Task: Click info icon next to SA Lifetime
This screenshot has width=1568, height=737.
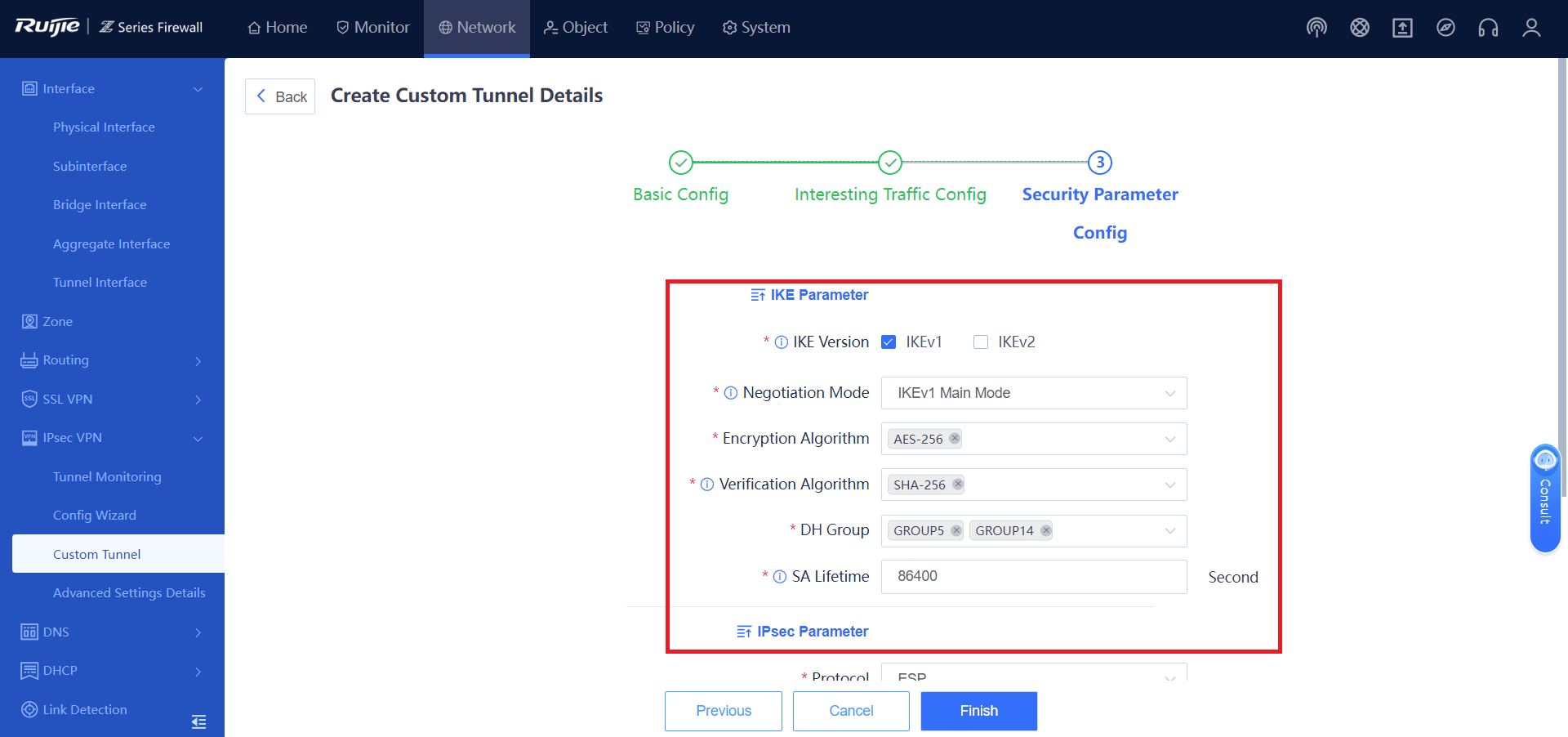Action: (780, 577)
